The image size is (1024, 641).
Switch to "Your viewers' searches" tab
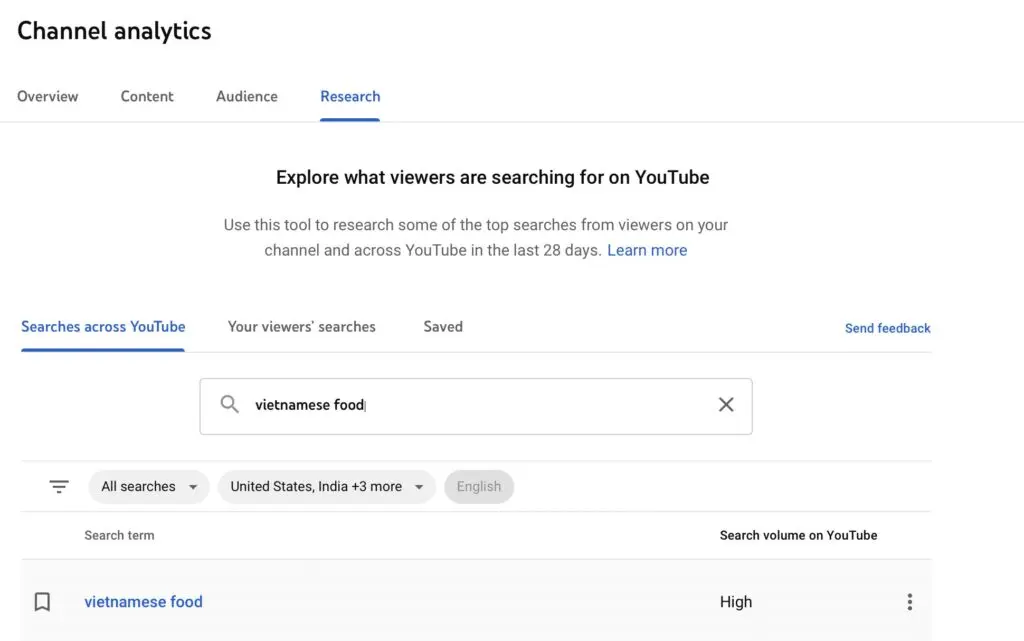pos(301,326)
